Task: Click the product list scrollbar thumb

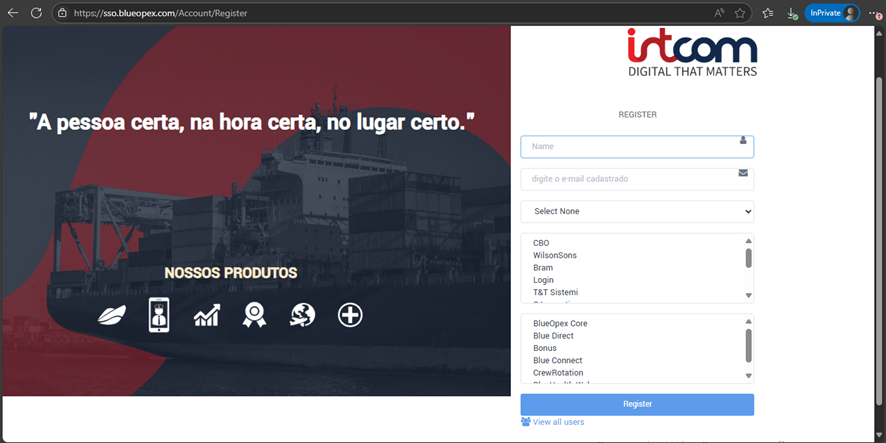Action: tap(749, 346)
